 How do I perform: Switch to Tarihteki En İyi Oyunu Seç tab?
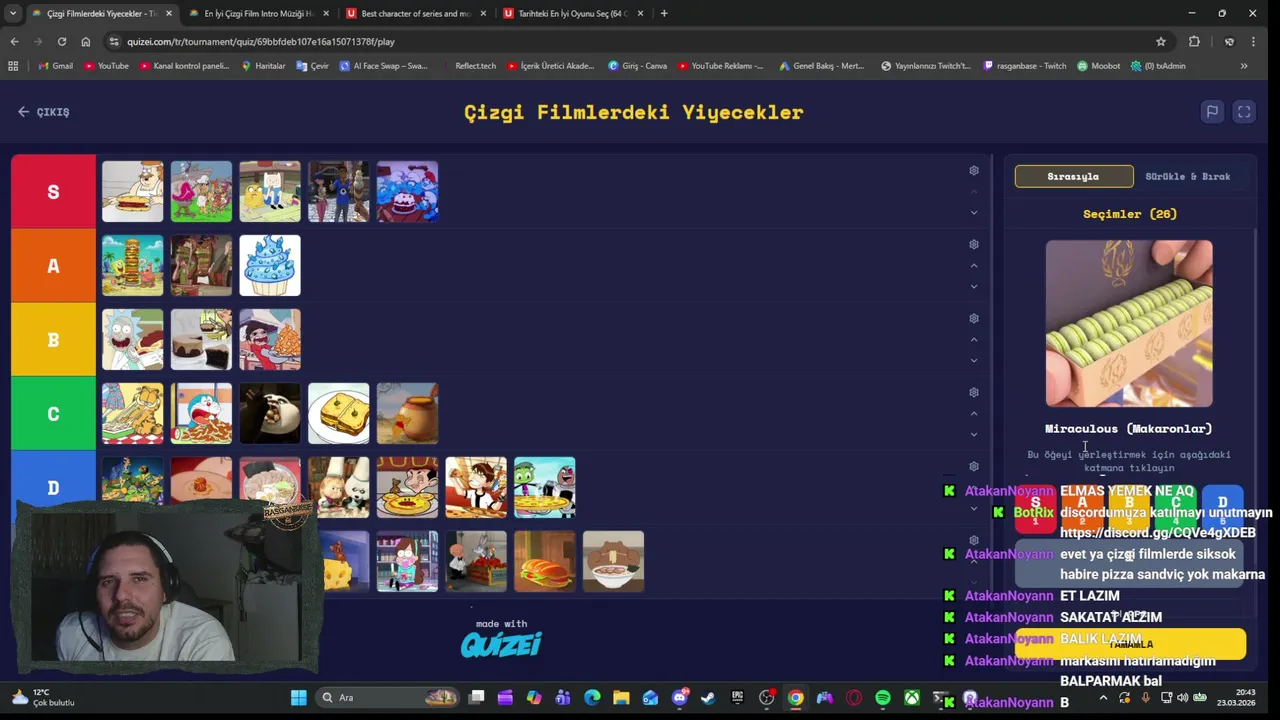click(572, 14)
